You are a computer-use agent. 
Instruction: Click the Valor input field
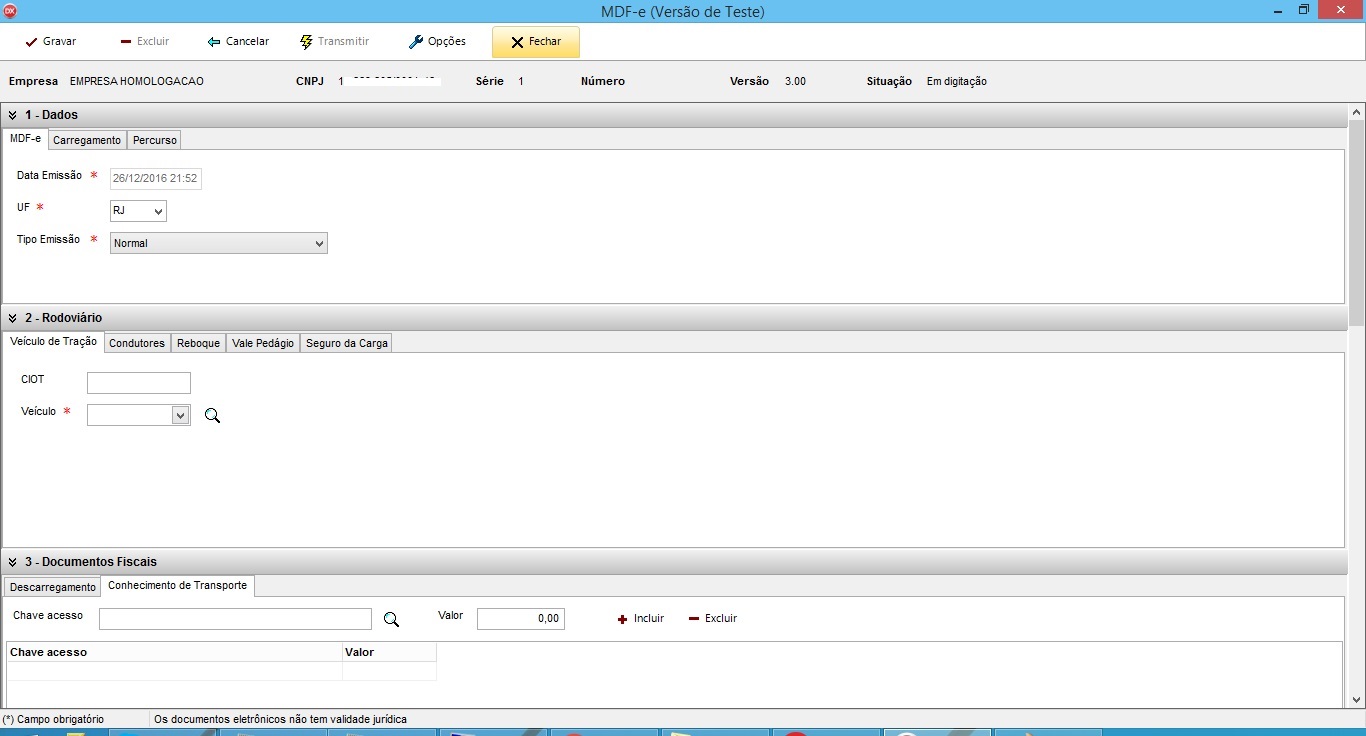[521, 619]
